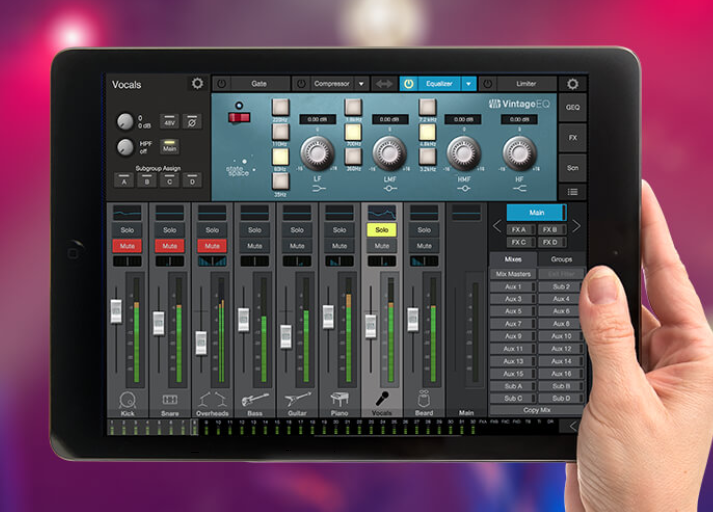Click the LF gain knob
This screenshot has height=512, width=713.
coord(317,153)
